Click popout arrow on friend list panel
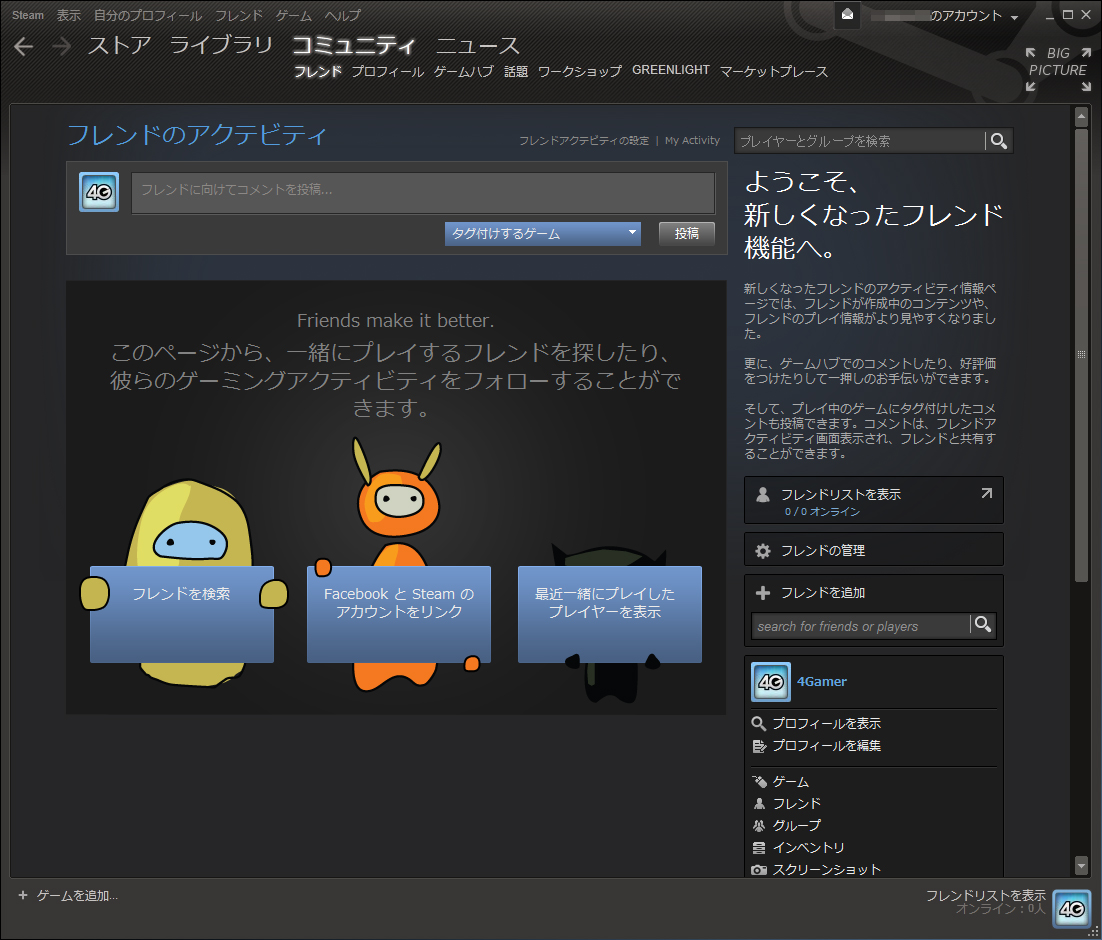1102x940 pixels. (987, 494)
